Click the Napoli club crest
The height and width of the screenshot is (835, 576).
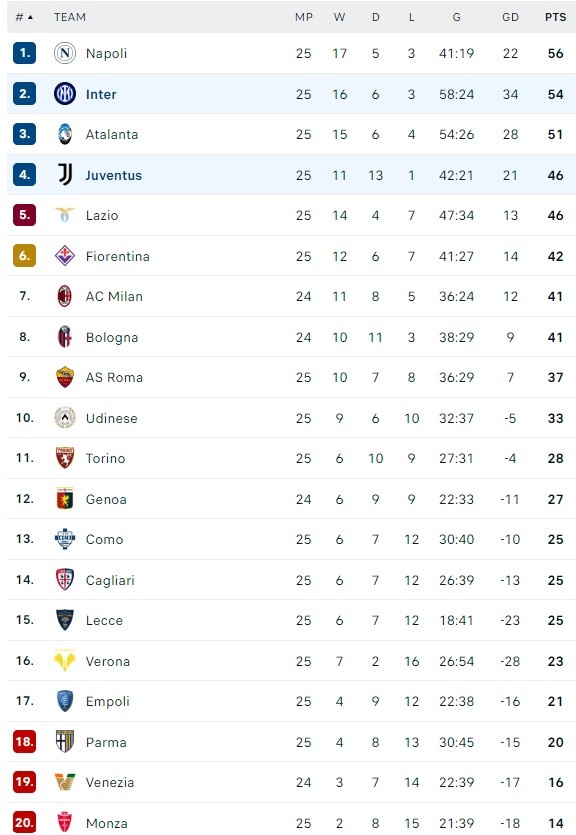(x=66, y=53)
